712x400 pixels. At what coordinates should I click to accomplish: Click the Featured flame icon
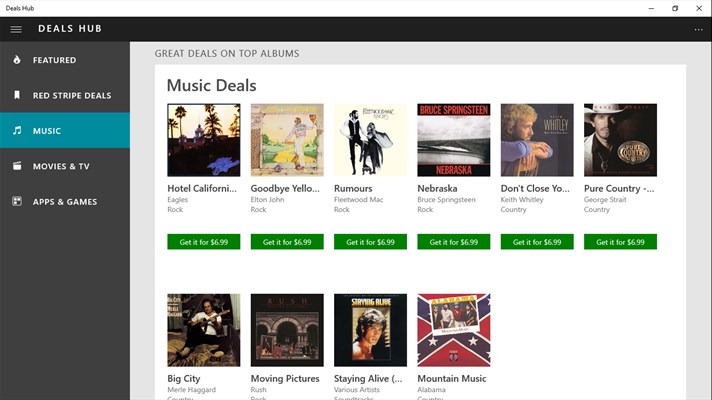click(16, 60)
